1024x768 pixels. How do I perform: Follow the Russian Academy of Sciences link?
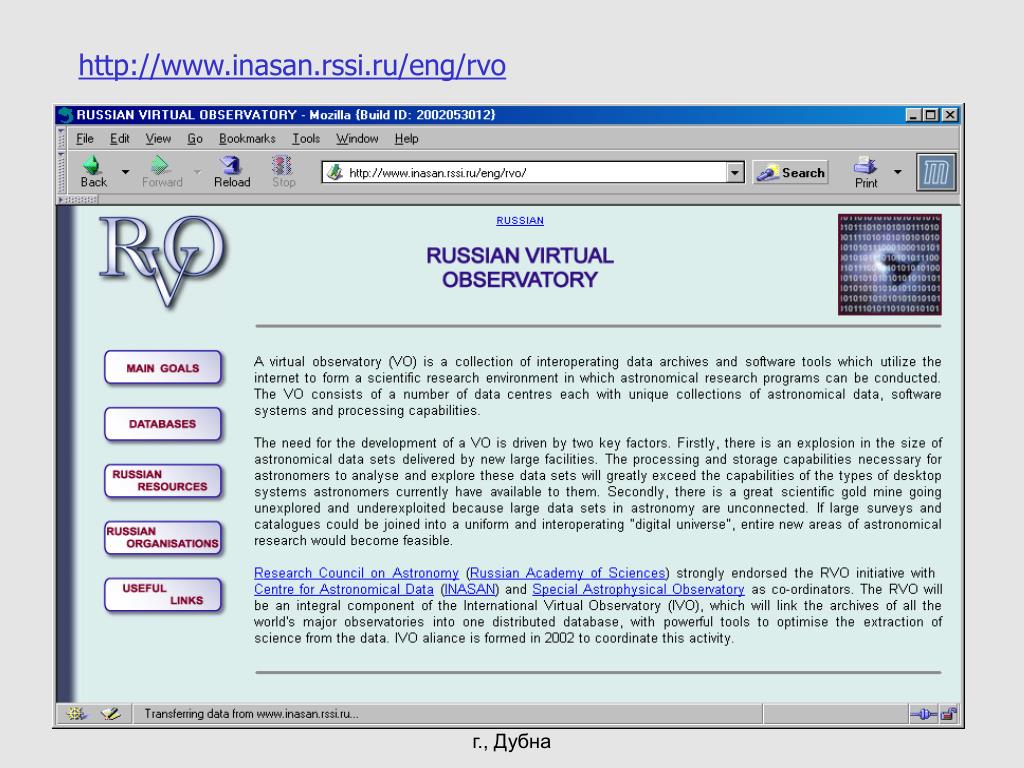click(567, 573)
